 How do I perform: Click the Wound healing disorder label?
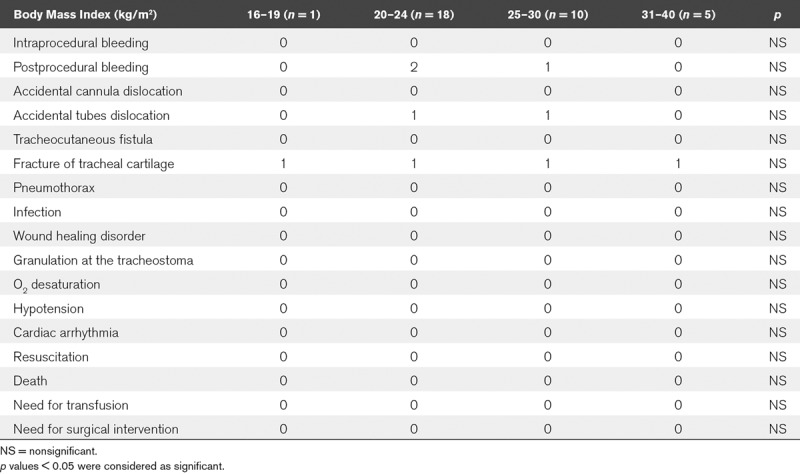[79, 236]
